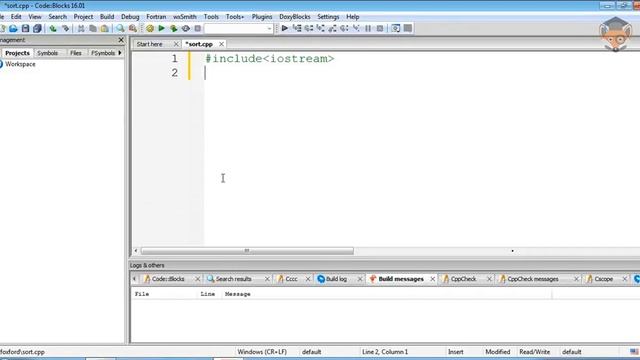
Task: Switch to the FSymbols tab
Action: click(x=102, y=53)
